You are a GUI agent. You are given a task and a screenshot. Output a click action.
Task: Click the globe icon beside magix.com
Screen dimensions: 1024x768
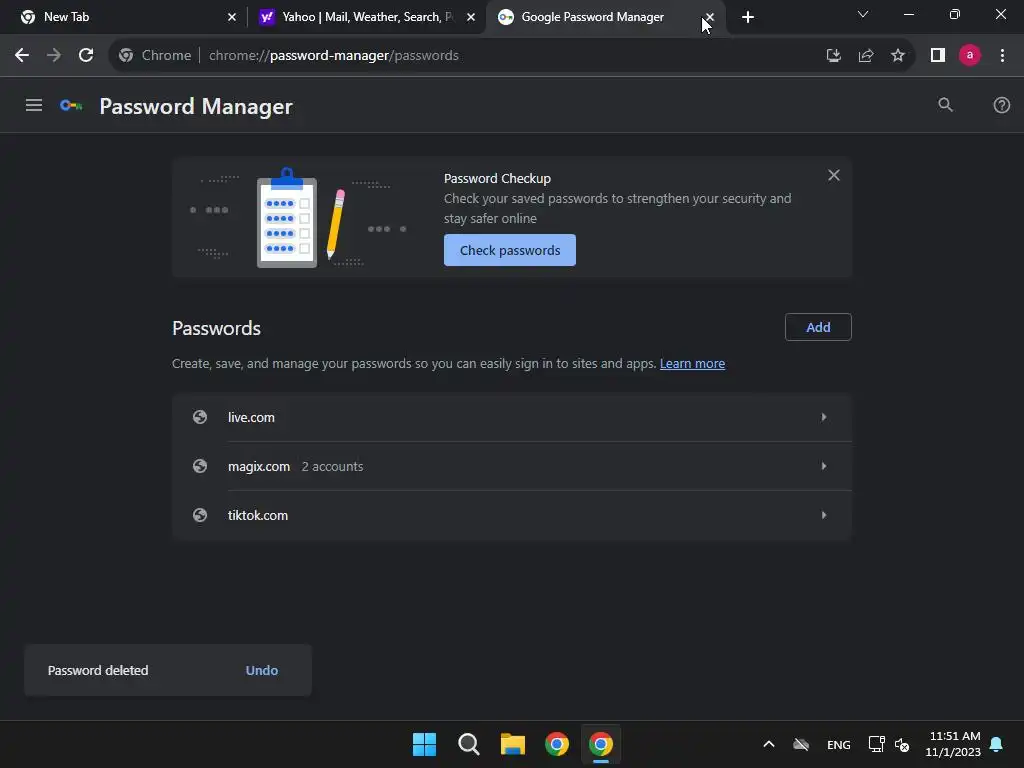tap(200, 466)
